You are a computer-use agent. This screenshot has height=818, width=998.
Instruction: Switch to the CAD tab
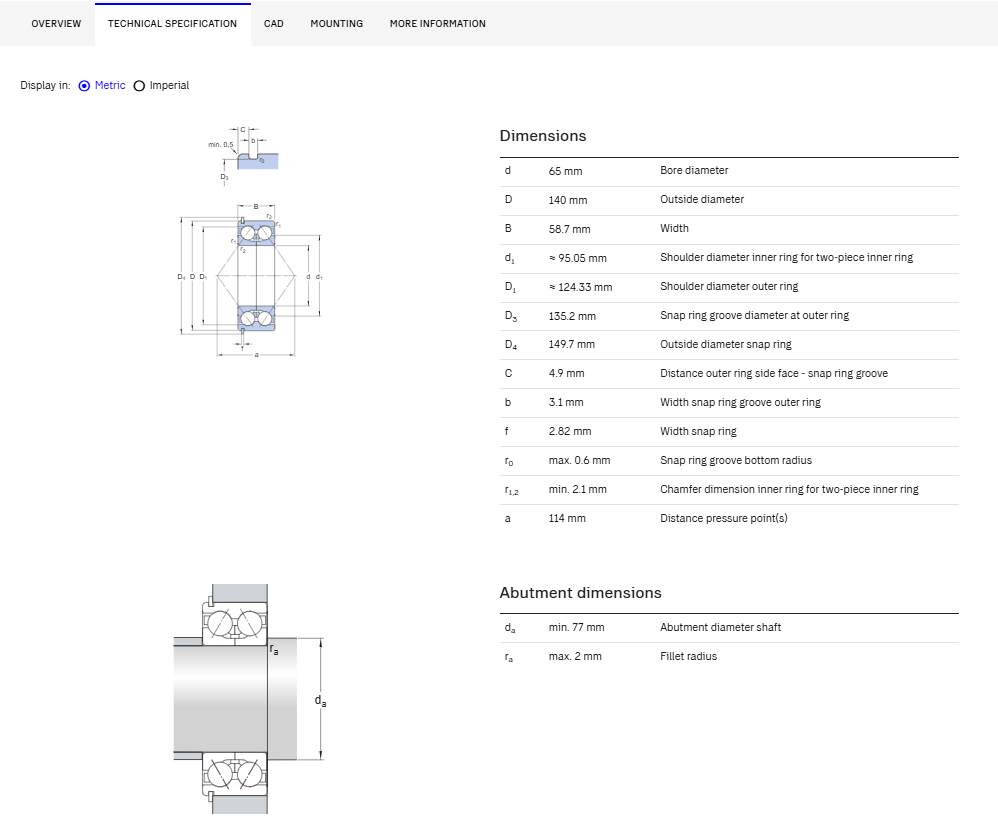274,24
